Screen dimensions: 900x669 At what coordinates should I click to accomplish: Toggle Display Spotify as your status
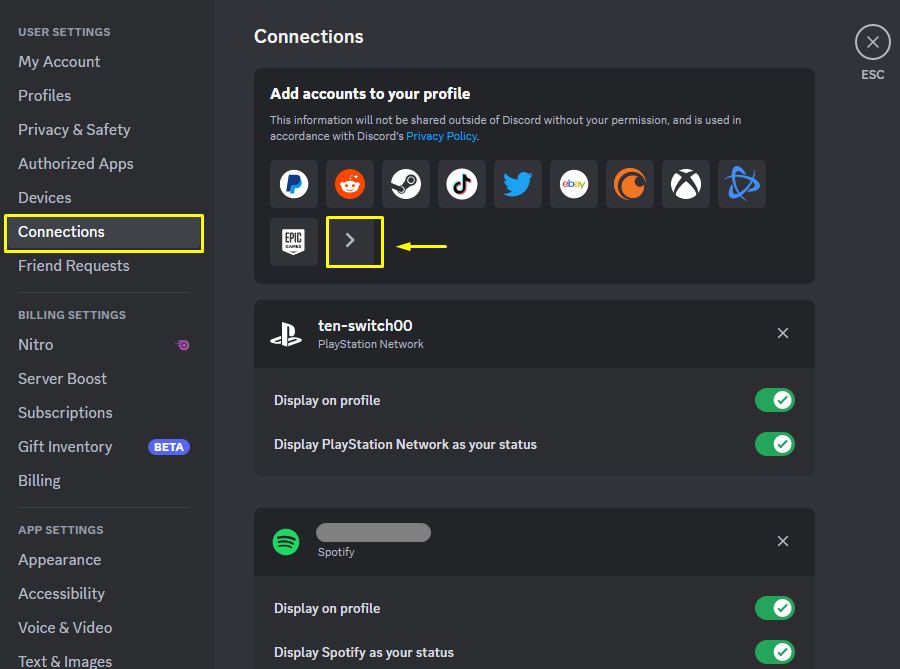pos(774,652)
